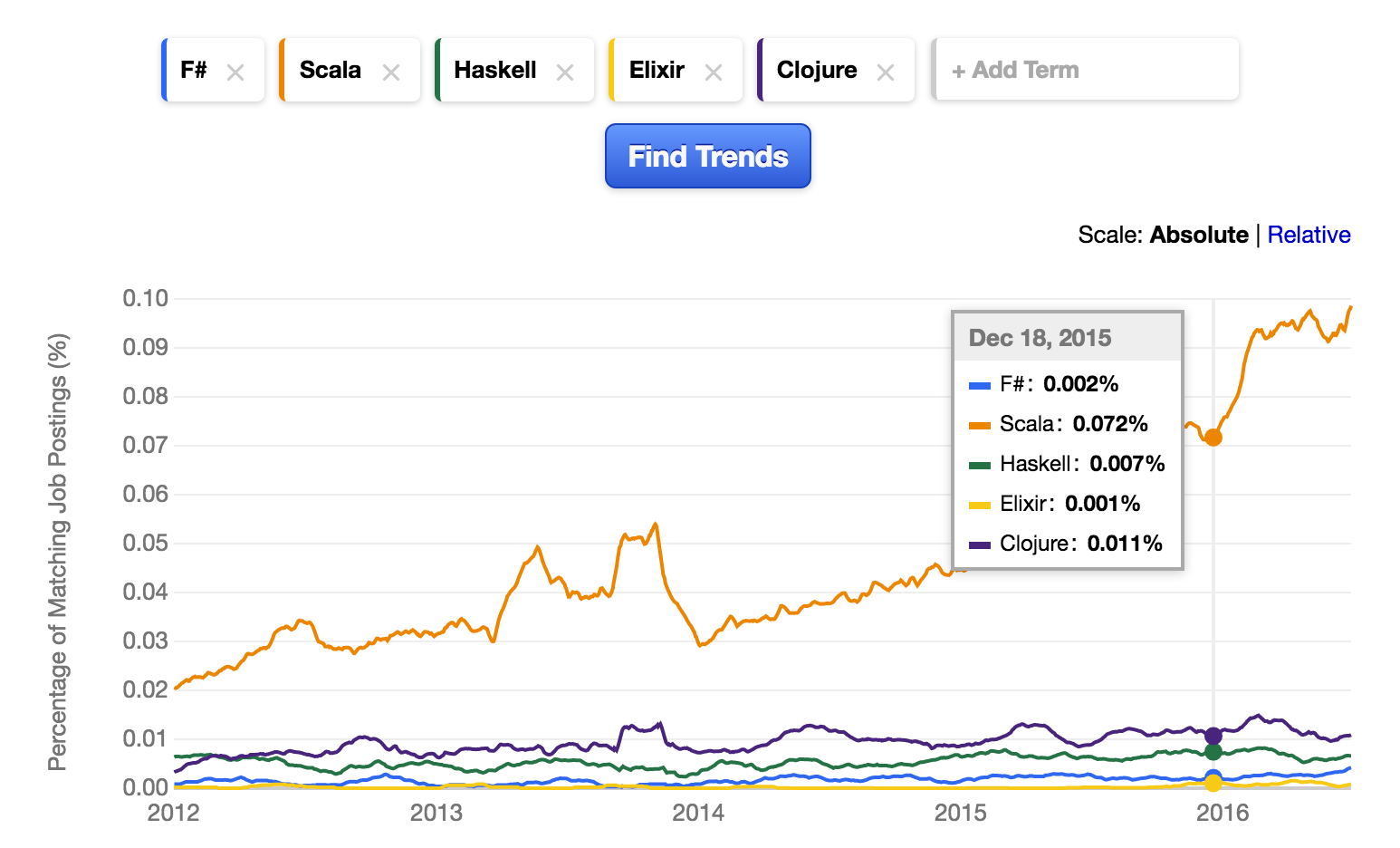Remove the Elixir term tag
Image resolution: width=1400 pixels, height=848 pixels.
714,72
